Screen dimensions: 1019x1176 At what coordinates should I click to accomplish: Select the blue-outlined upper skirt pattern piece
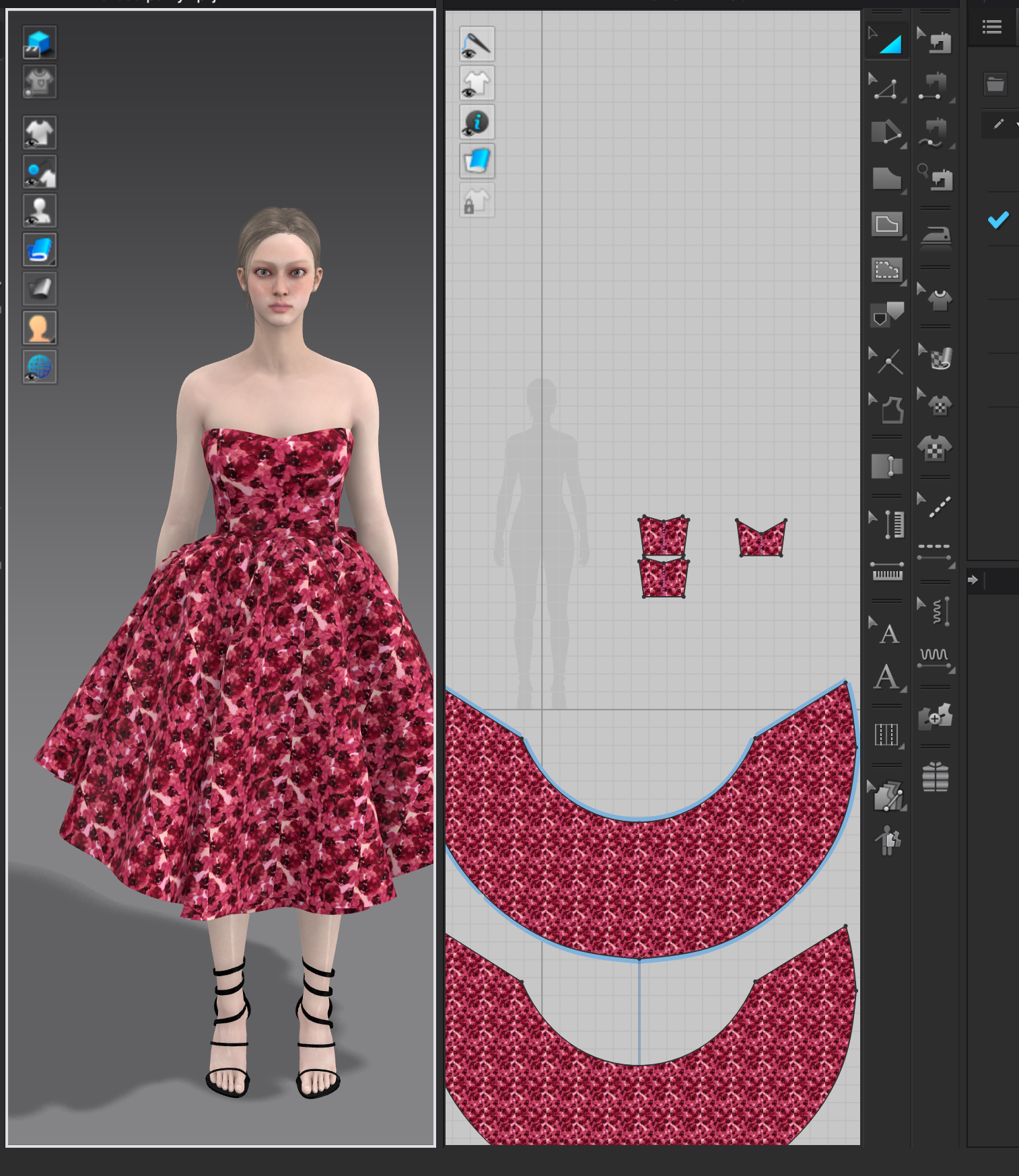coord(639,888)
